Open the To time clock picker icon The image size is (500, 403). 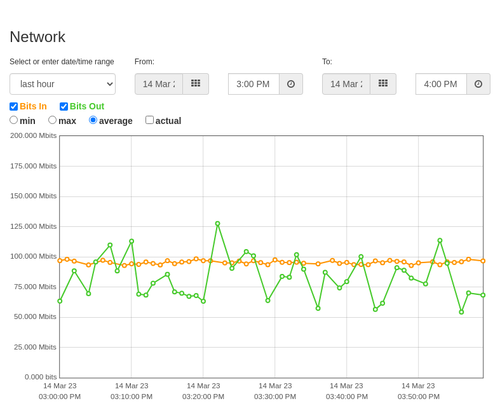pos(478,84)
